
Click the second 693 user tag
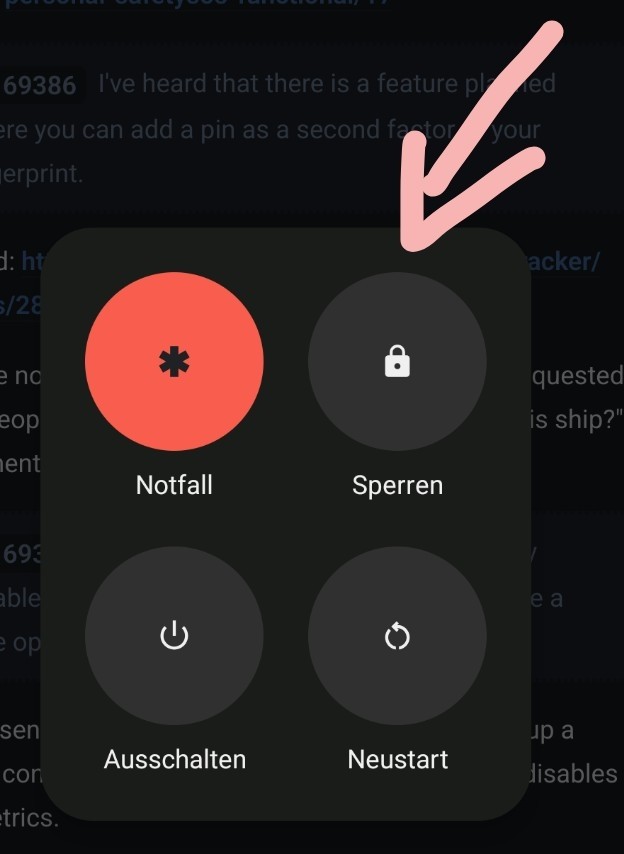[21, 554]
